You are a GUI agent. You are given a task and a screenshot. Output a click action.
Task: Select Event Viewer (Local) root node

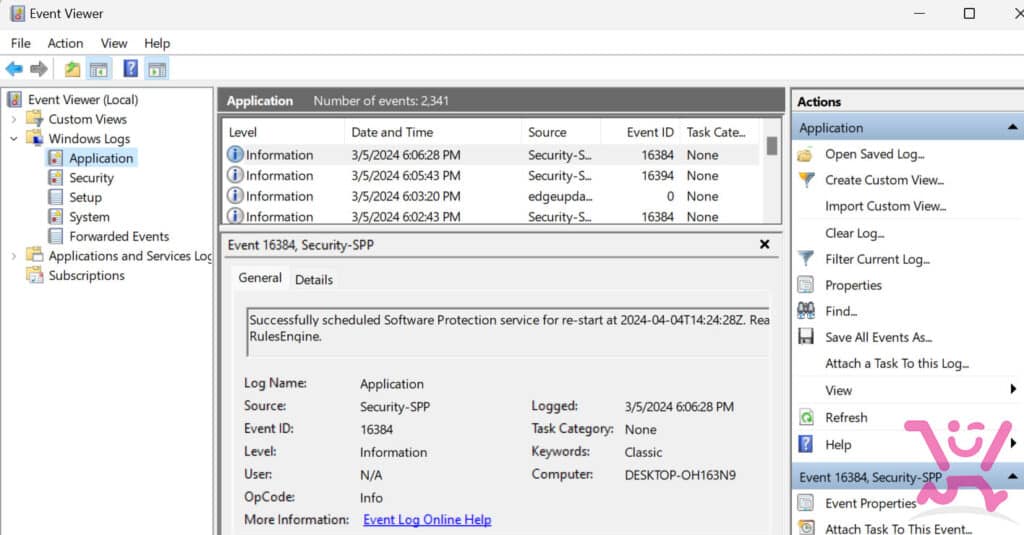click(x=83, y=99)
